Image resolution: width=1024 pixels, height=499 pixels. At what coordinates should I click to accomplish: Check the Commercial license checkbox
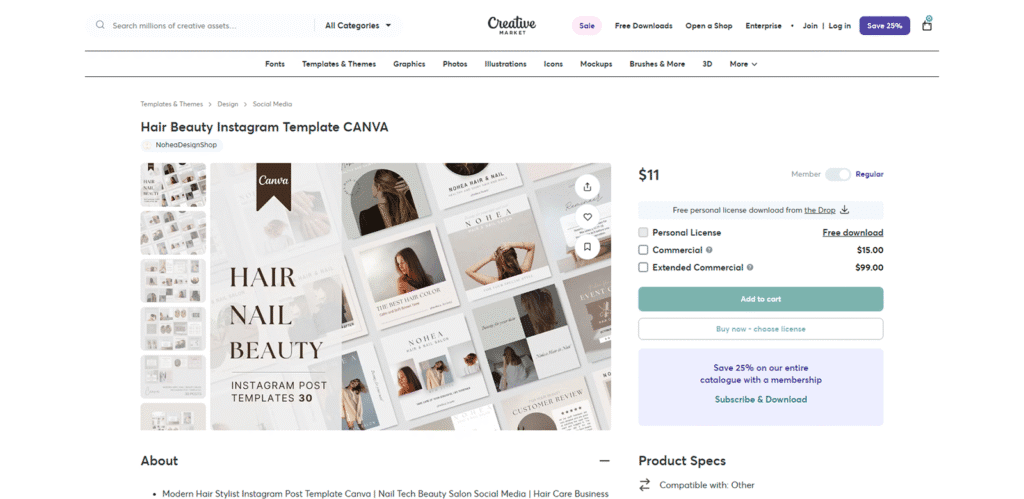(643, 250)
